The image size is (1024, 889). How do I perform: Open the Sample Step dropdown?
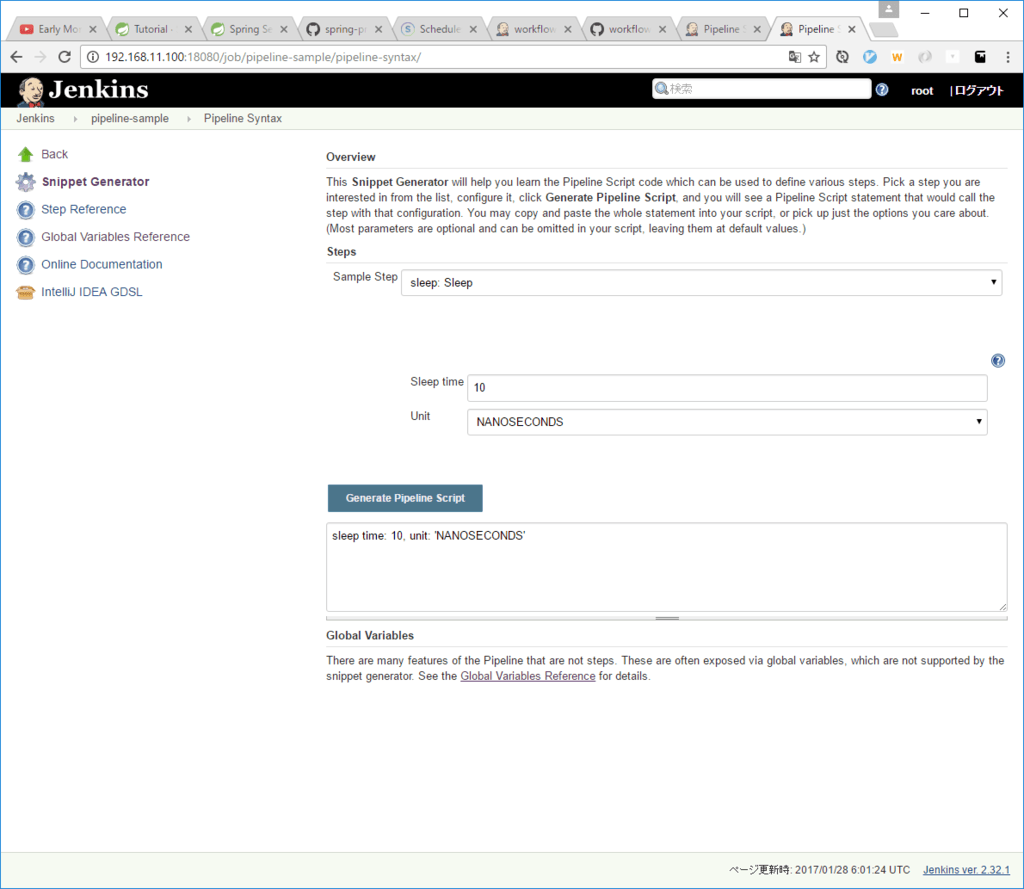coord(701,283)
